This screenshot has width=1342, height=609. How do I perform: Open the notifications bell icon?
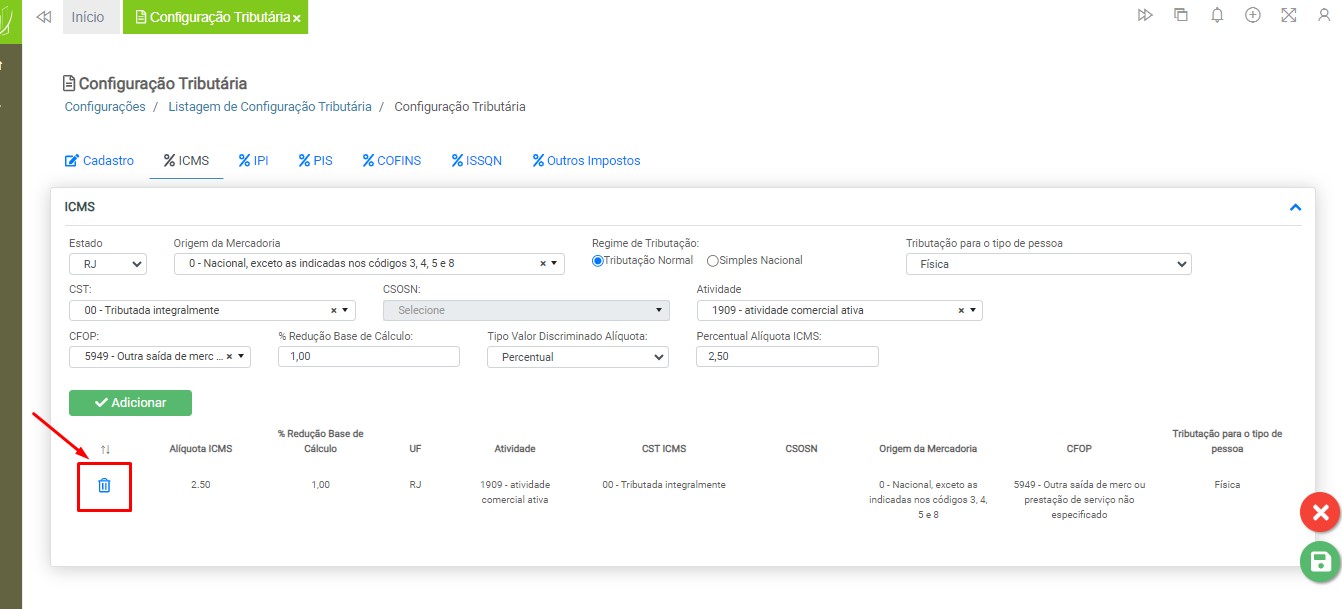tap(1217, 16)
